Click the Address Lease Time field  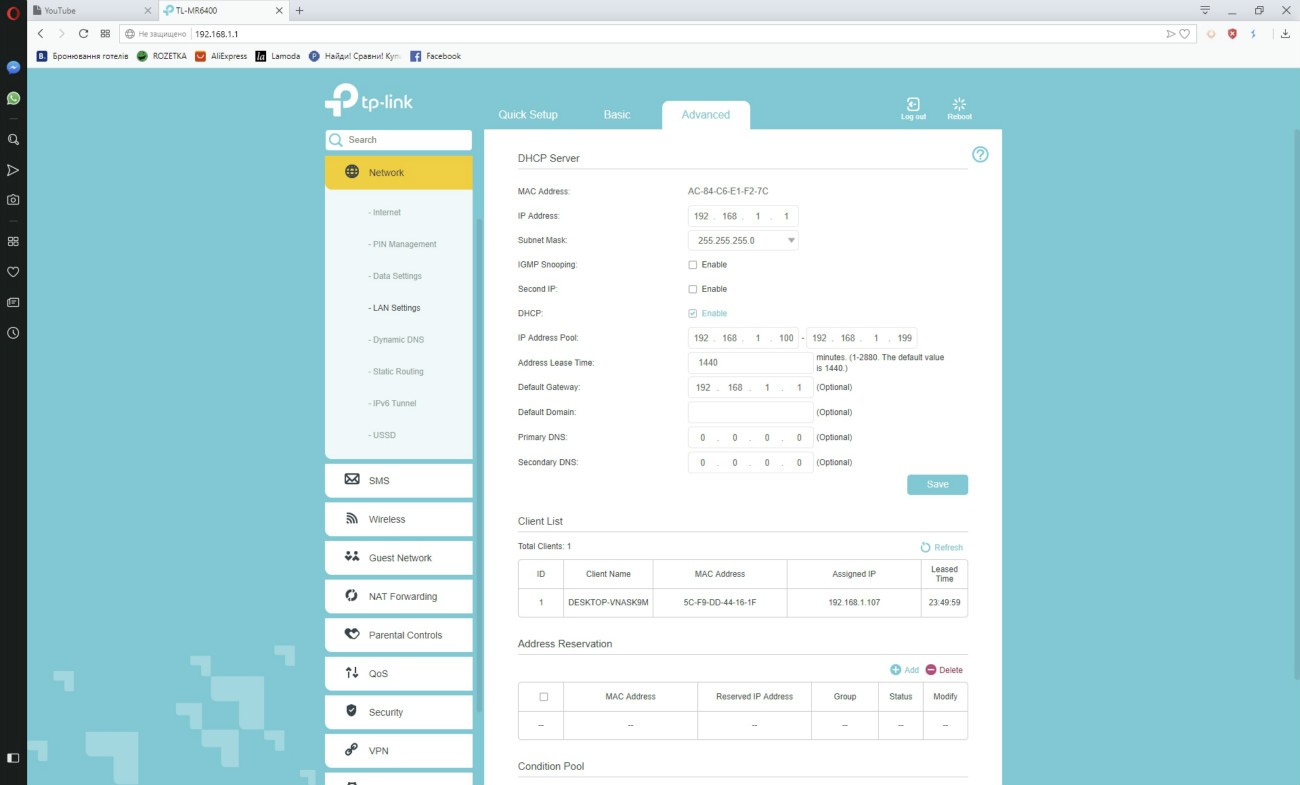coord(750,363)
